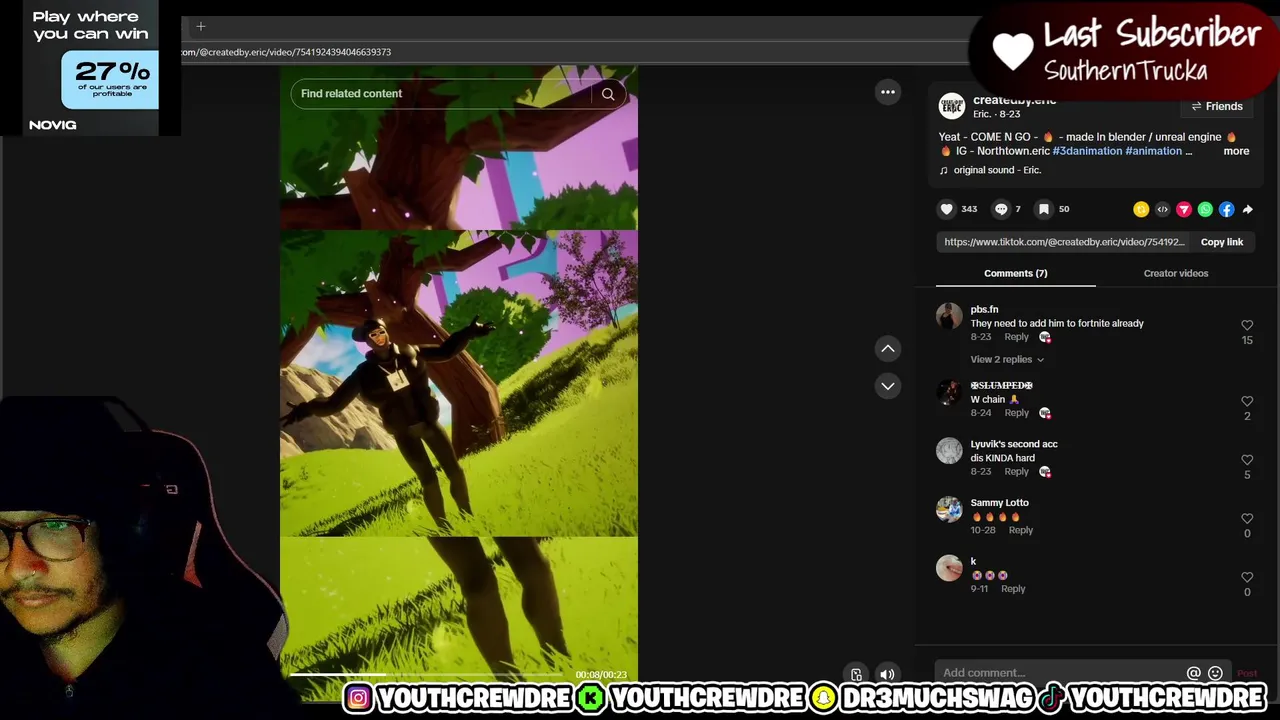Expand description with more link

(x=1236, y=151)
